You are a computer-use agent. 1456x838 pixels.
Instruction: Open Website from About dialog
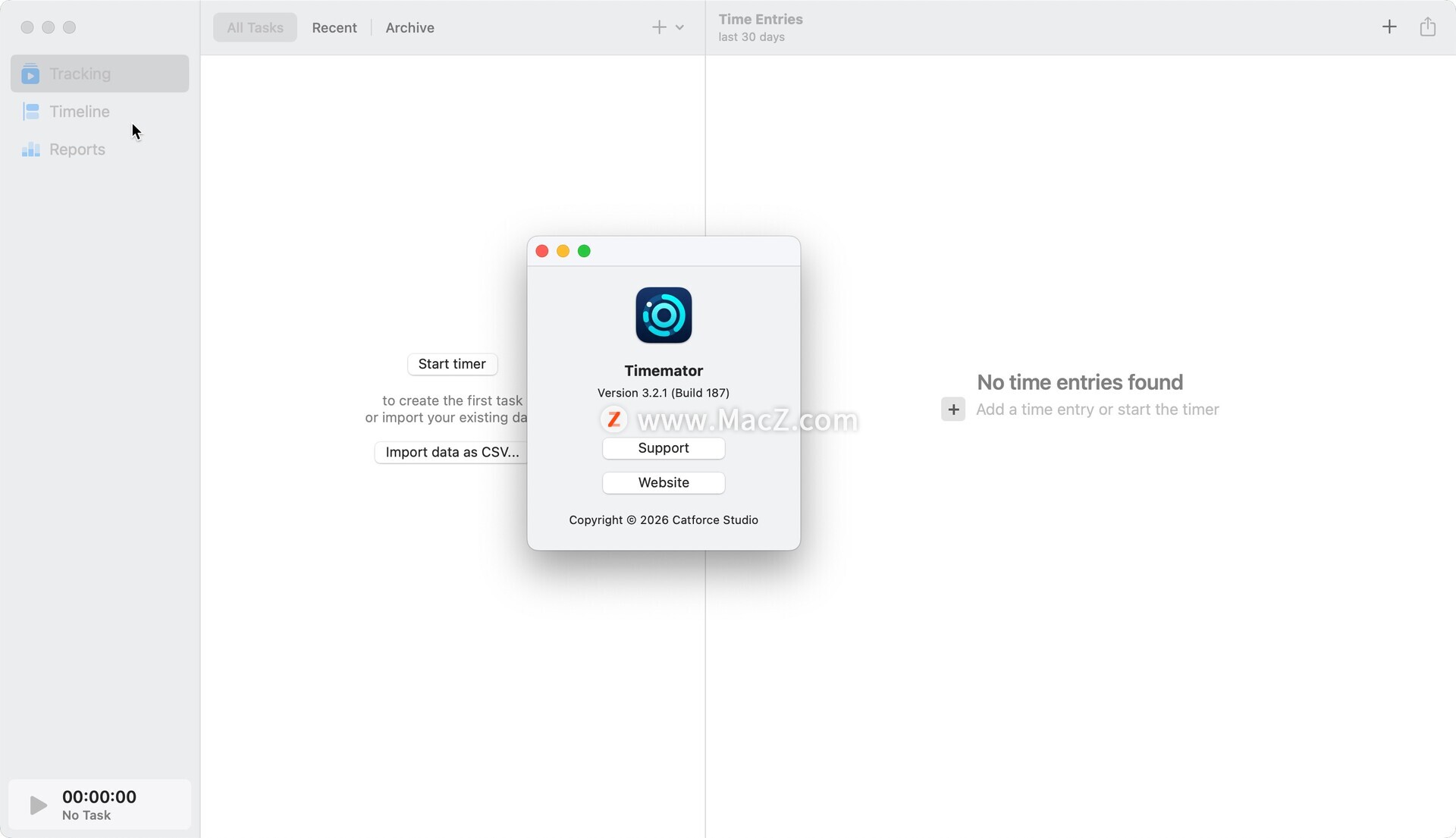click(x=664, y=483)
